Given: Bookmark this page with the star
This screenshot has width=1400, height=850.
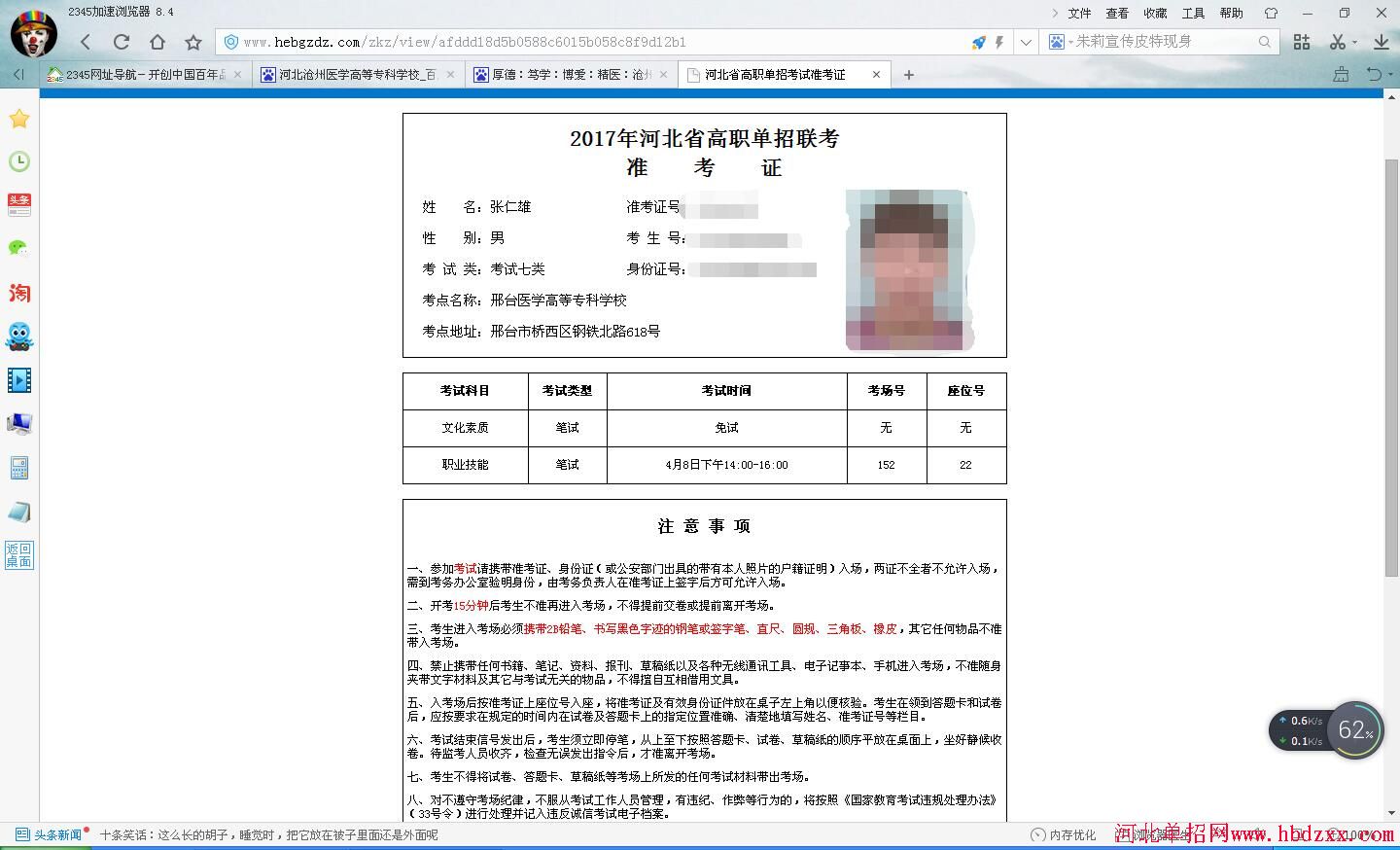Looking at the screenshot, I should point(193,42).
